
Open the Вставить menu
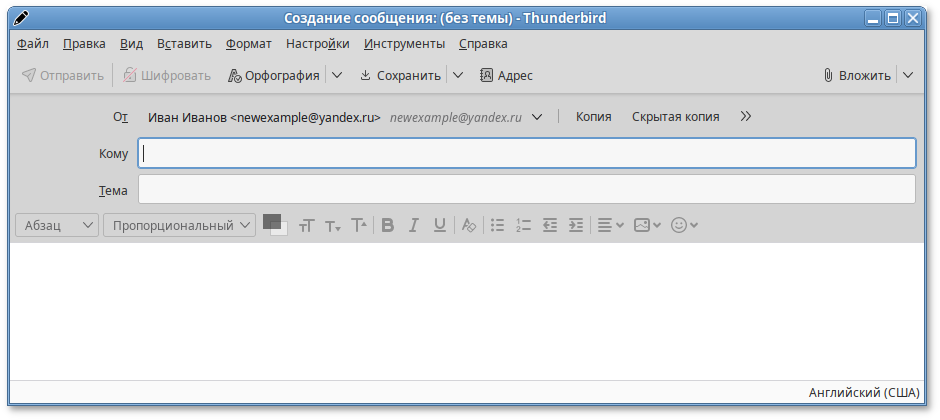185,44
